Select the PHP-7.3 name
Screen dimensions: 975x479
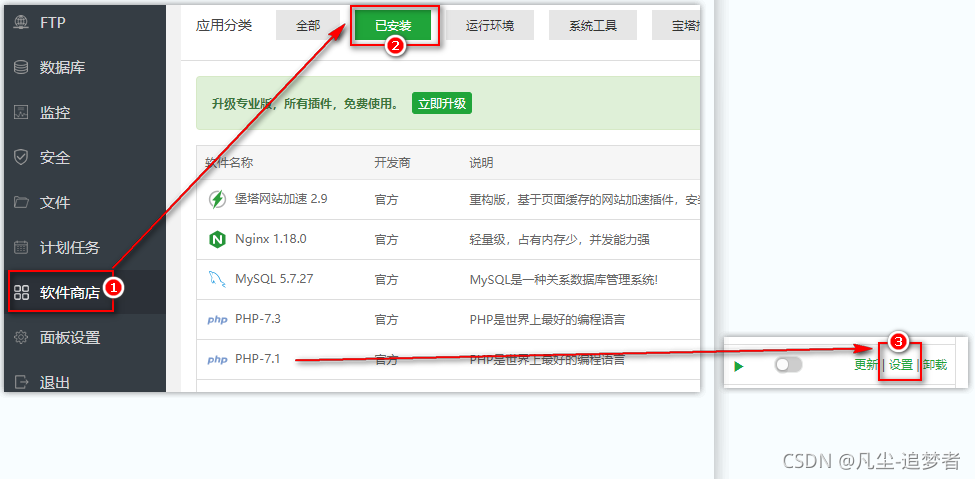[258, 319]
